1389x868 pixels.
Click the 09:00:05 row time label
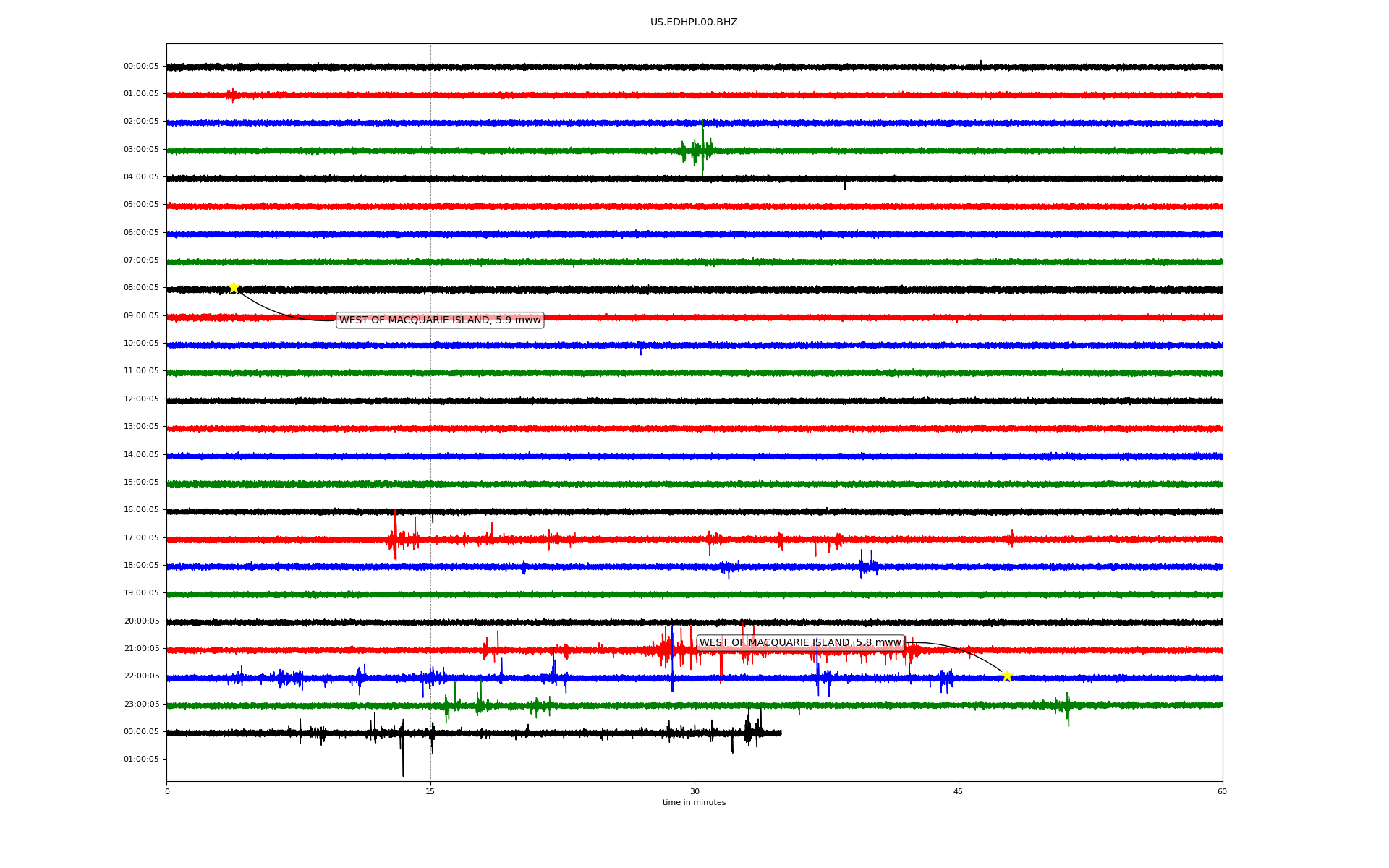point(141,316)
